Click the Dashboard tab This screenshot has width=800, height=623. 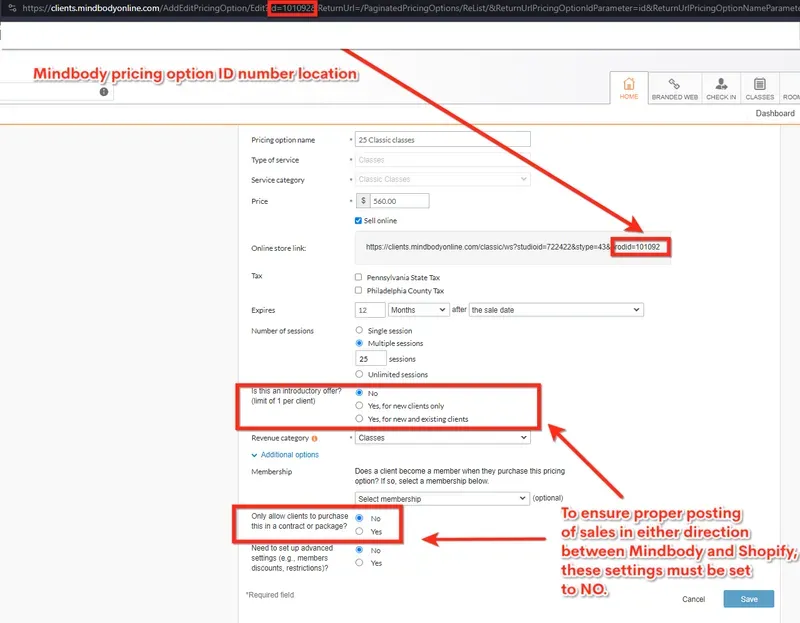[774, 114]
